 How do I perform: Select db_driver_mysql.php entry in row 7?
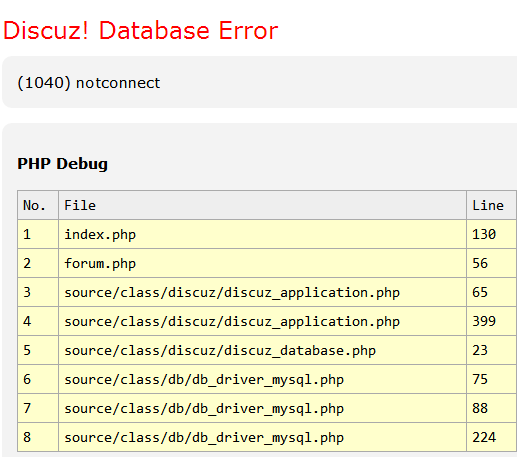pyautogui.click(x=262, y=408)
